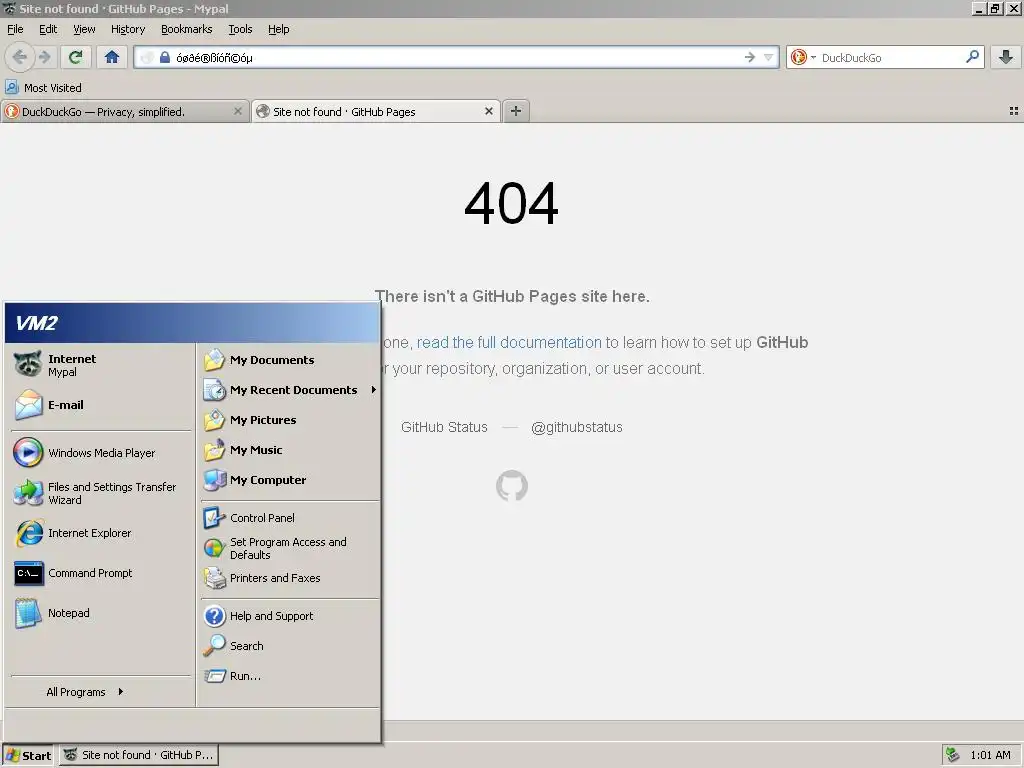Open Control Panel
1024x768 pixels.
click(x=289, y=518)
